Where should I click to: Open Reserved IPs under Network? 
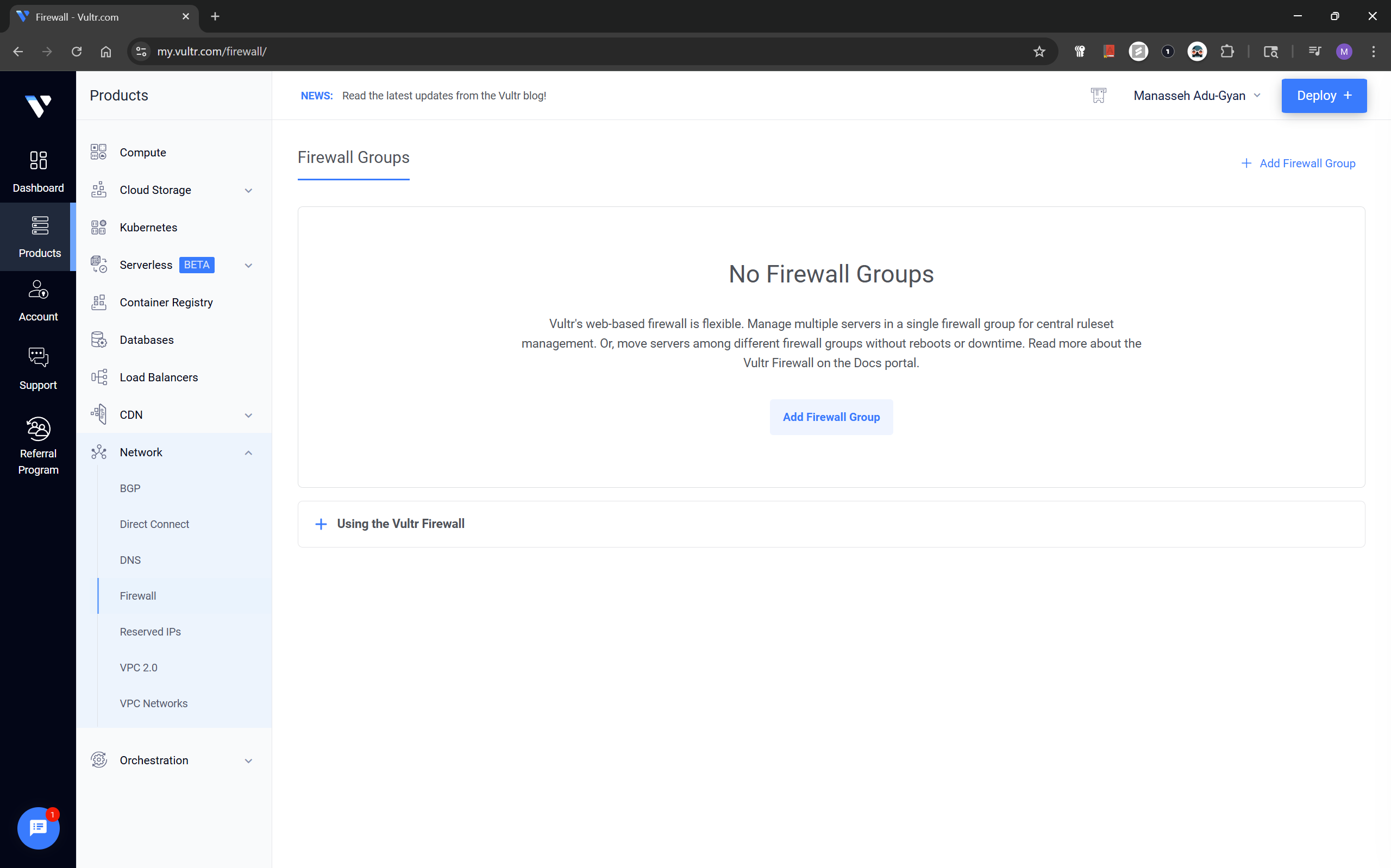pyautogui.click(x=150, y=632)
